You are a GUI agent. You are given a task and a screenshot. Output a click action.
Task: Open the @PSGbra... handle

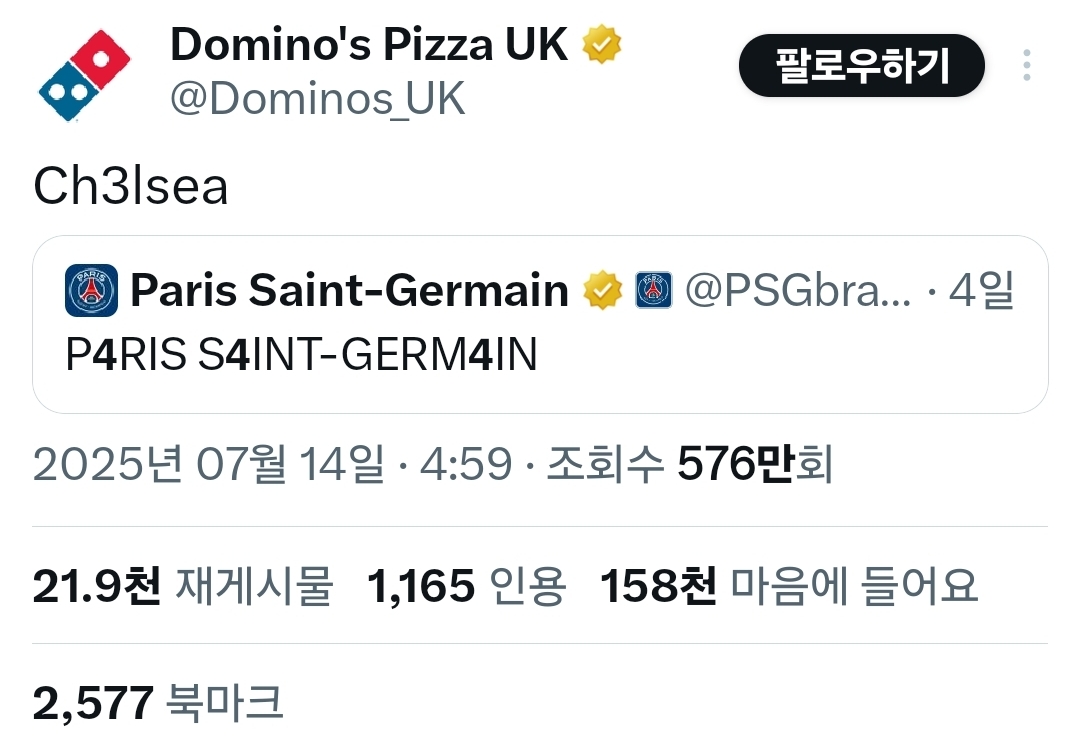point(798,290)
